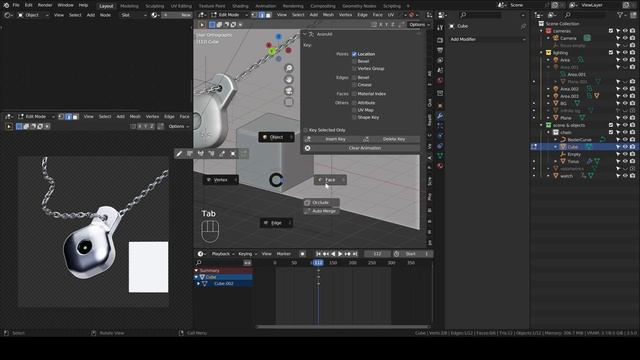Collapse the lighting collection in outliner
Screen dimensions: 640x360
click(x=541, y=53)
